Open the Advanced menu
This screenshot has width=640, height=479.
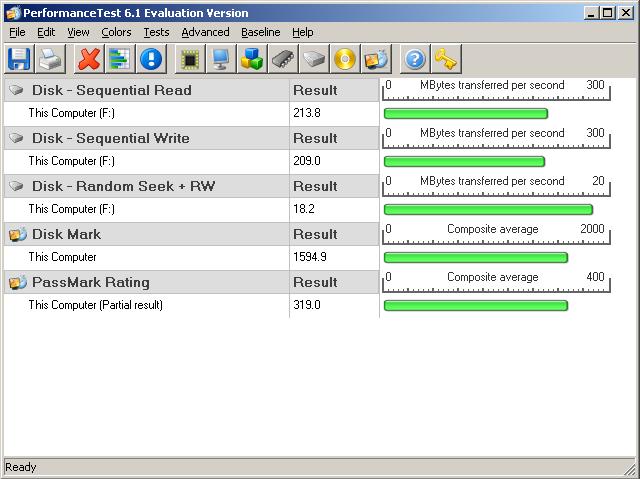coord(205,32)
